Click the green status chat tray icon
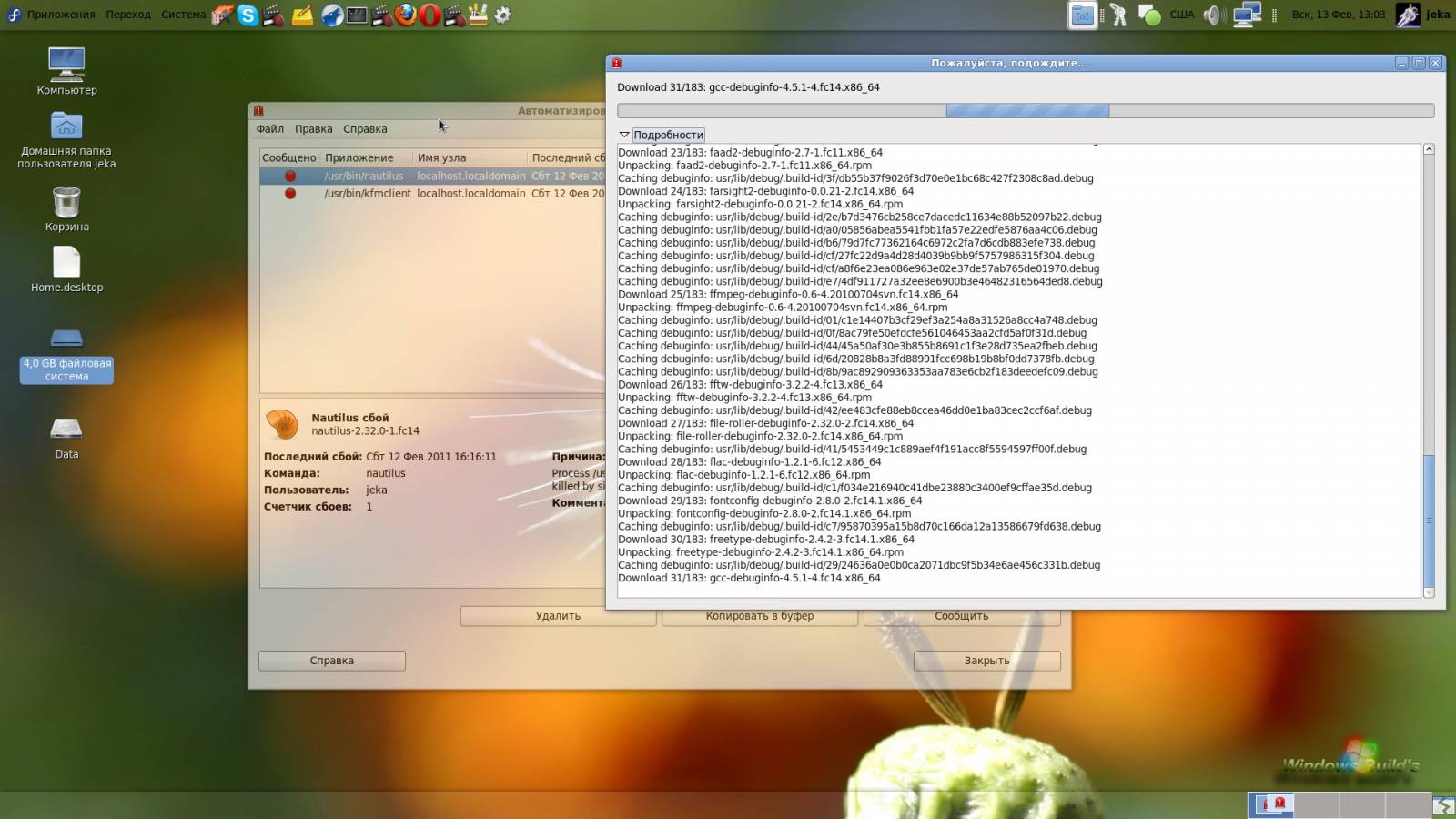Viewport: 1456px width, 819px height. pyautogui.click(x=1149, y=15)
